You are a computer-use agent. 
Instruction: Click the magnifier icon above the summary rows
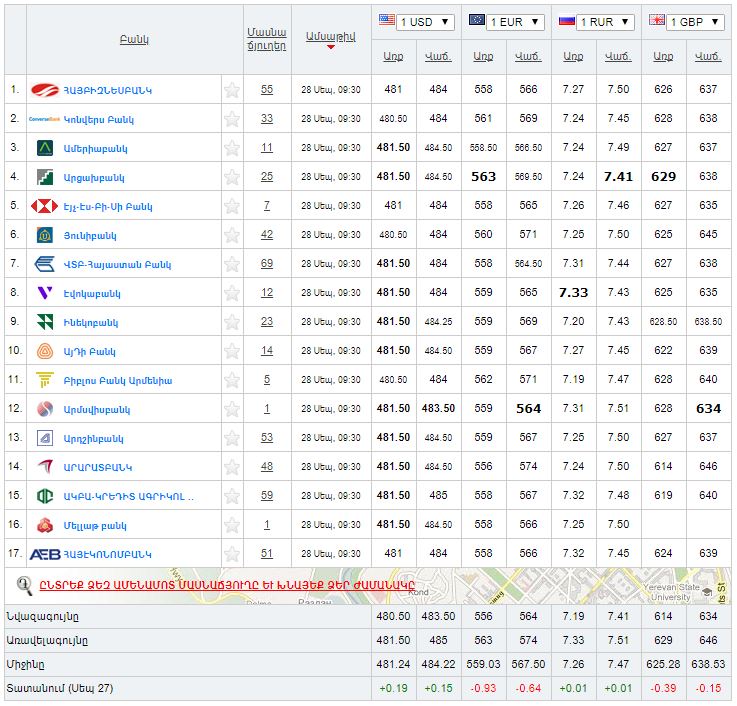tap(25, 585)
